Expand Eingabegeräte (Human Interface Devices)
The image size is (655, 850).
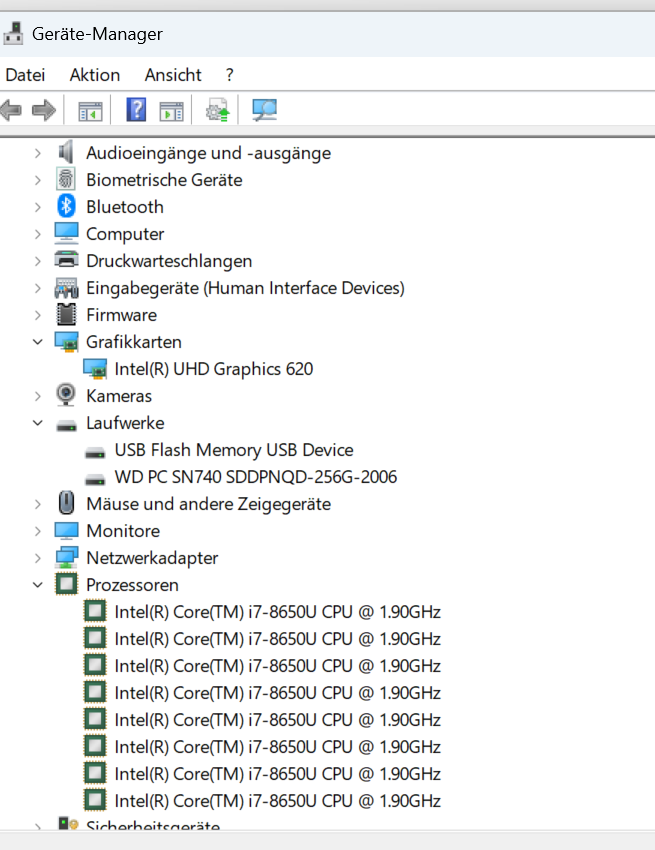[x=37, y=288]
